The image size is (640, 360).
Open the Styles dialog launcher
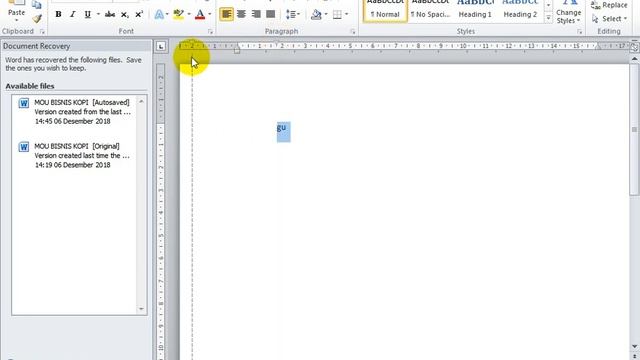580,31
